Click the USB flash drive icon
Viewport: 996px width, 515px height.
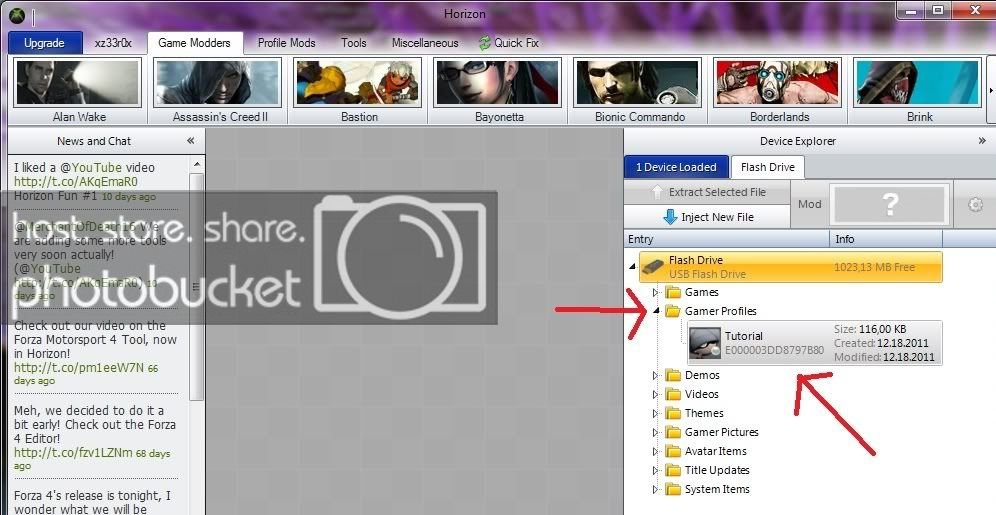(x=653, y=267)
